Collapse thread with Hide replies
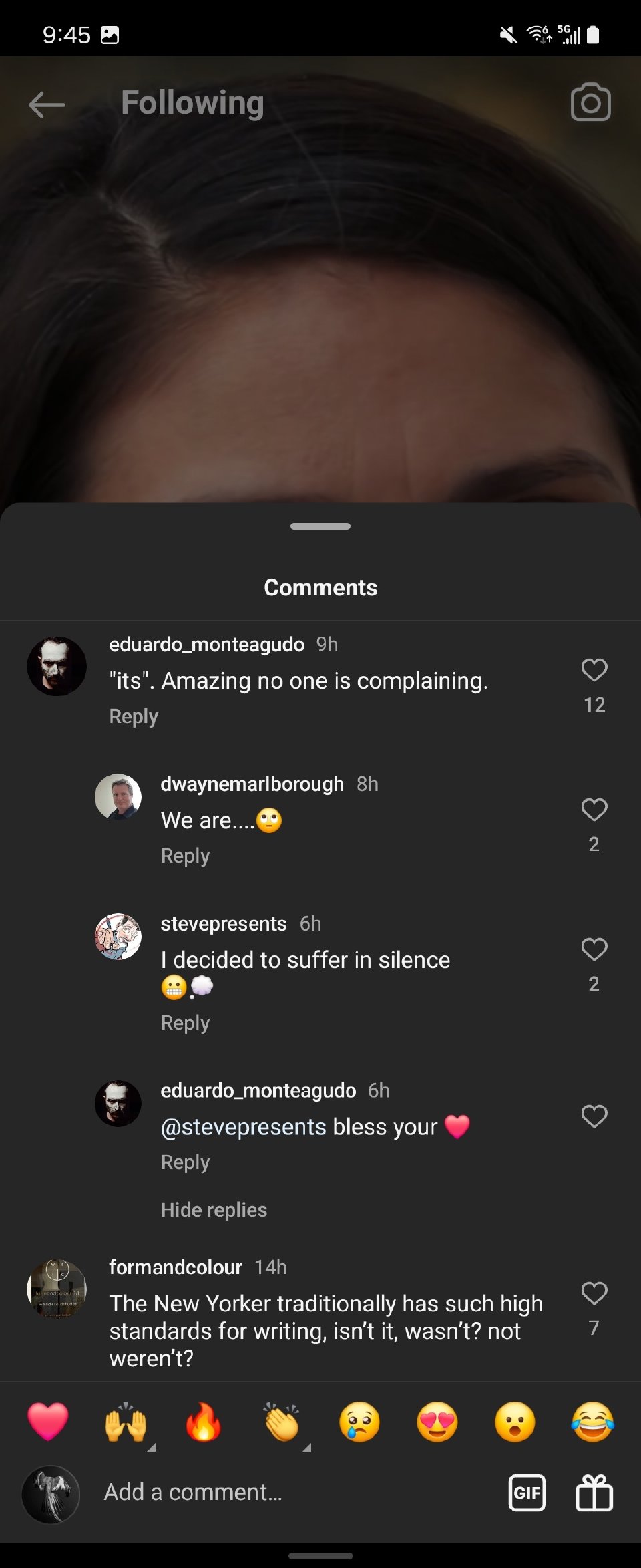Screen dimensions: 641x1568 (214, 1210)
